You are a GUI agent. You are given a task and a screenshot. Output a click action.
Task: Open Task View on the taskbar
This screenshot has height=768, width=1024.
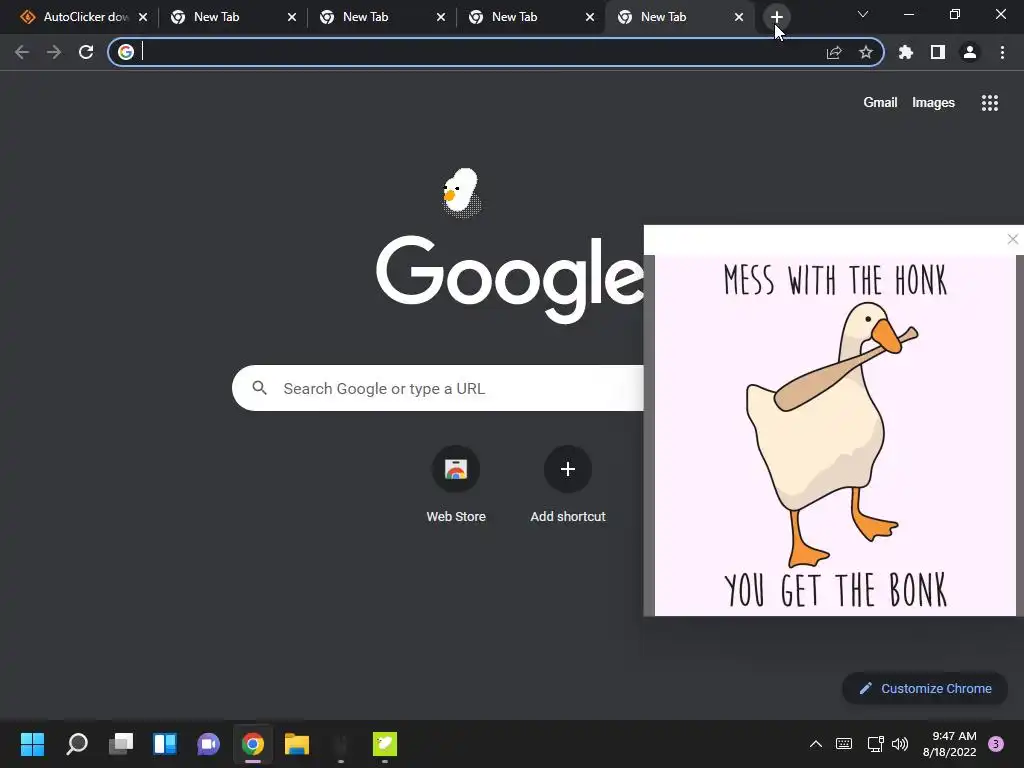pos(121,744)
